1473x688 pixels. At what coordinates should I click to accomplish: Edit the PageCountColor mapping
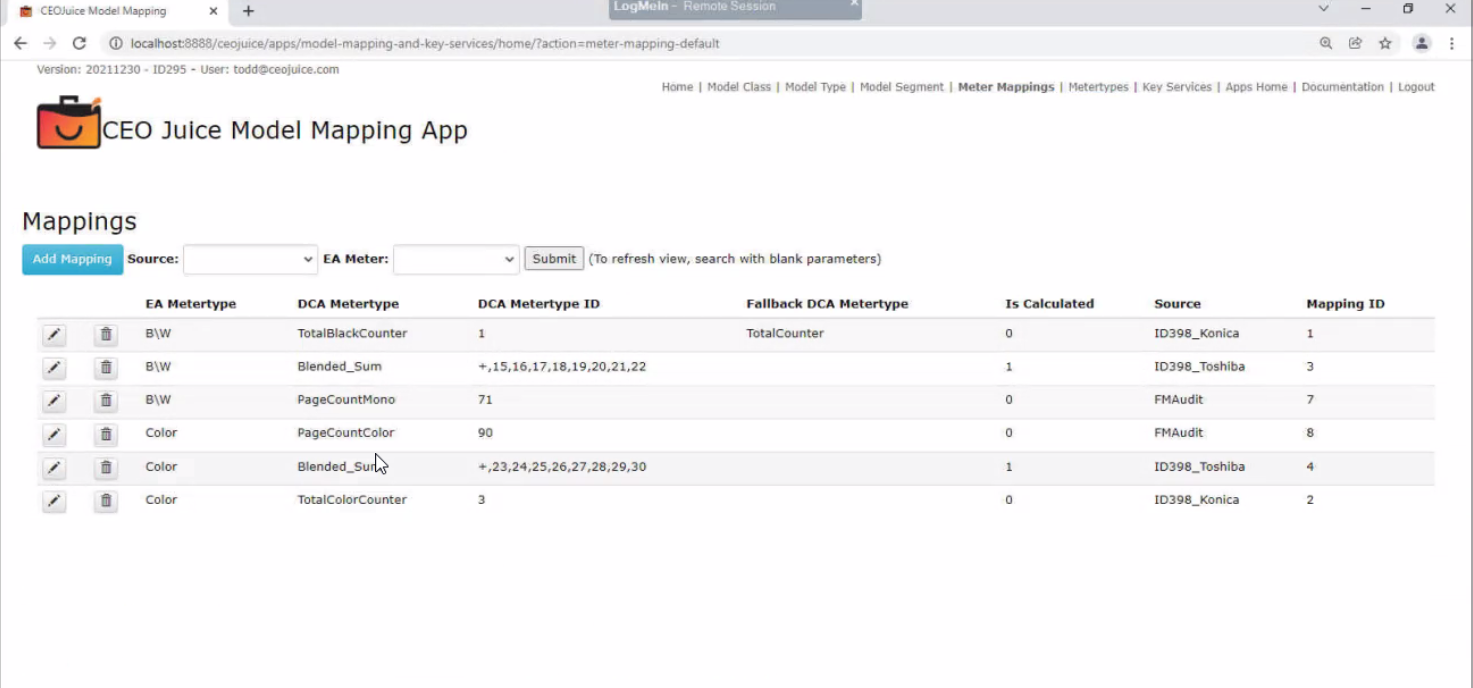coord(54,434)
